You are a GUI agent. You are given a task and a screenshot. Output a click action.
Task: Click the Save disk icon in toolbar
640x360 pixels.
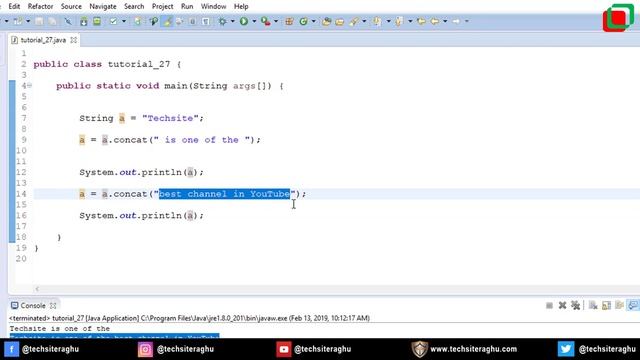click(39, 21)
